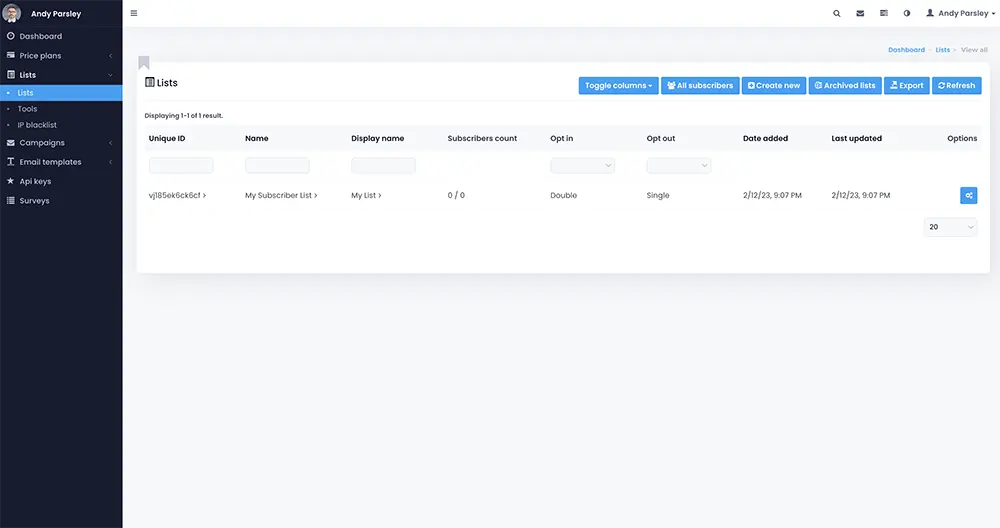
Task: Sort by Last updated column header
Action: (x=857, y=138)
